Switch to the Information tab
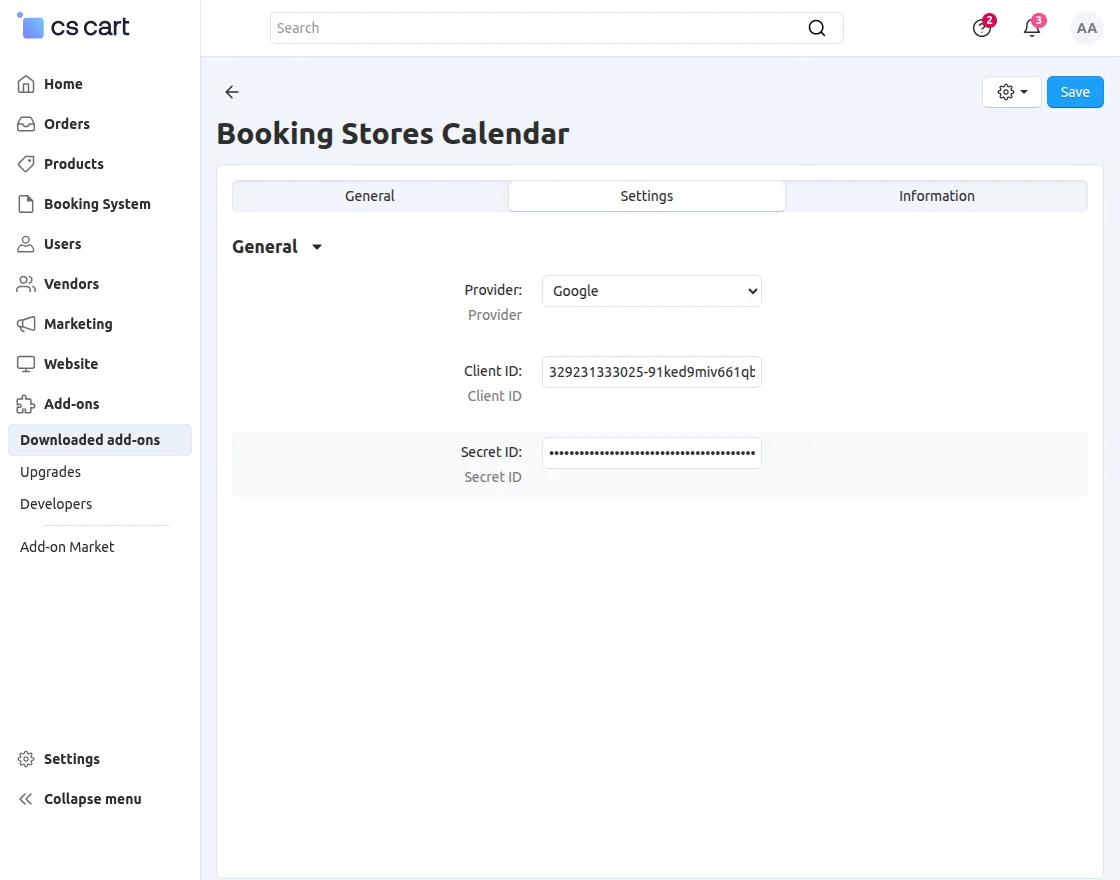1120x880 pixels. 936,196
